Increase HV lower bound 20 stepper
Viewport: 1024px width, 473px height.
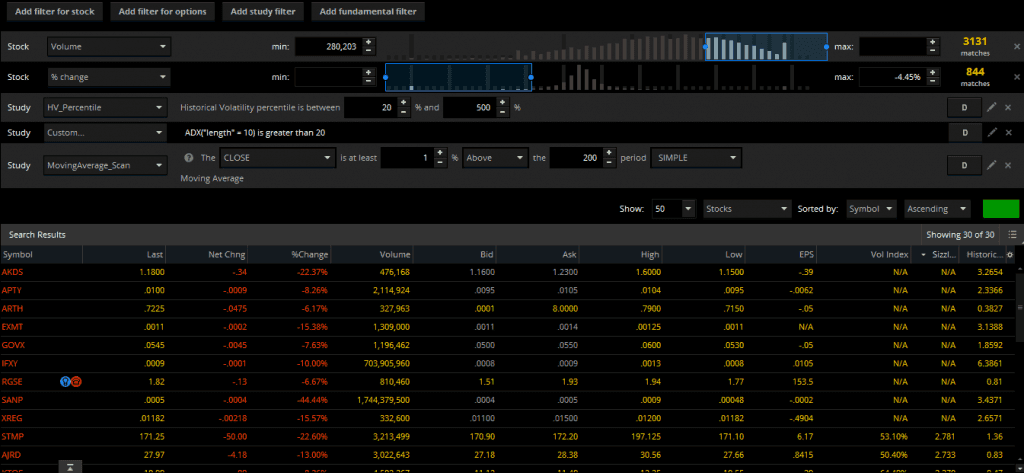click(x=403, y=103)
